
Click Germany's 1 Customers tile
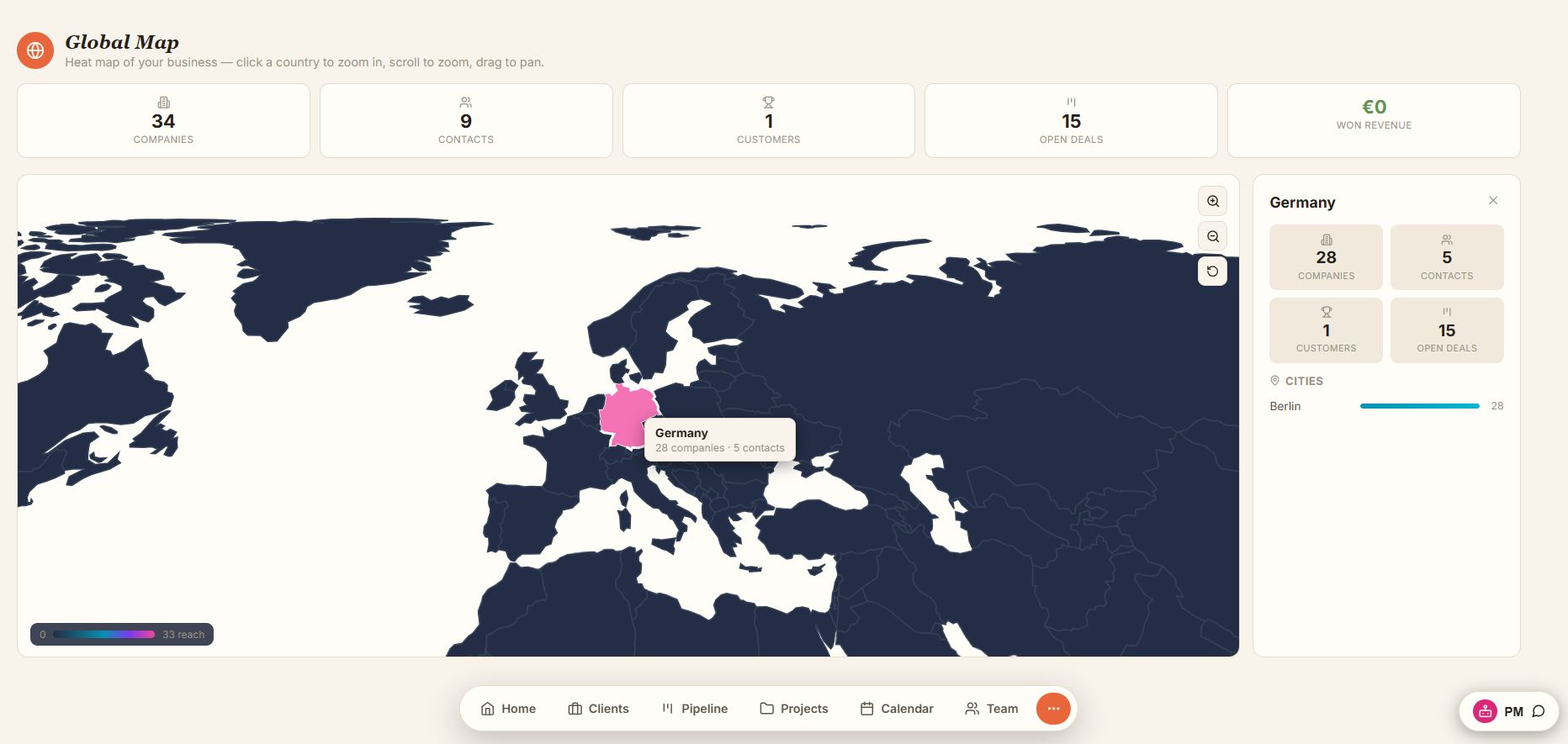[1326, 330]
